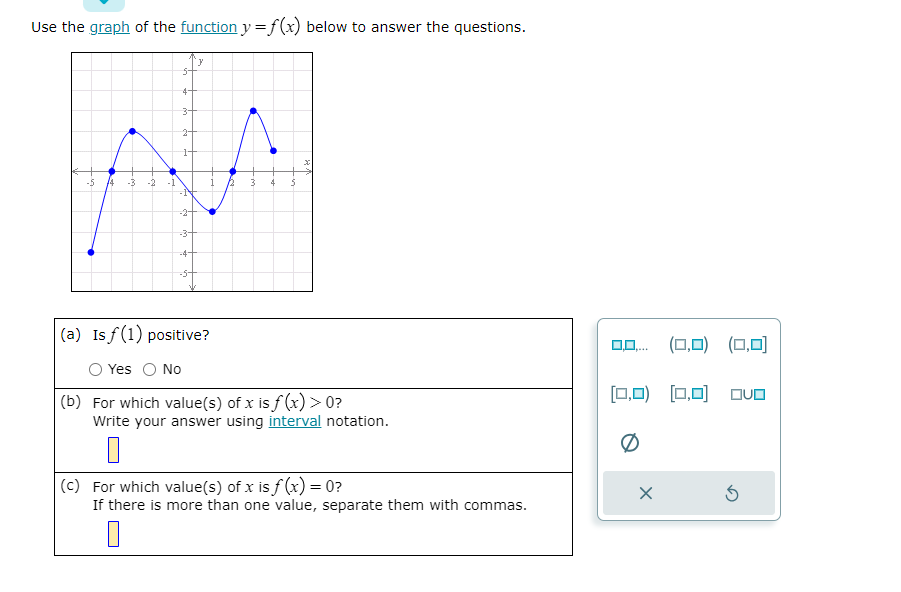Select the half-open interval (□,□] template
This screenshot has width=901, height=592.
point(747,343)
